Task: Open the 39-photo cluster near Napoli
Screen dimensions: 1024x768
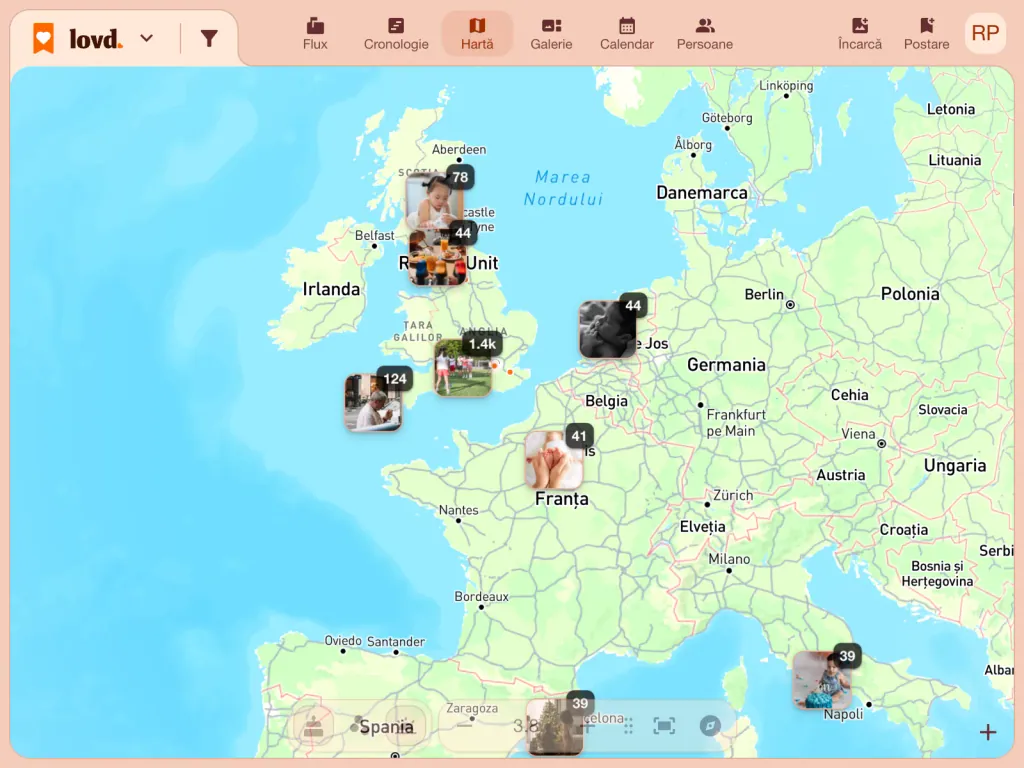Action: (822, 680)
